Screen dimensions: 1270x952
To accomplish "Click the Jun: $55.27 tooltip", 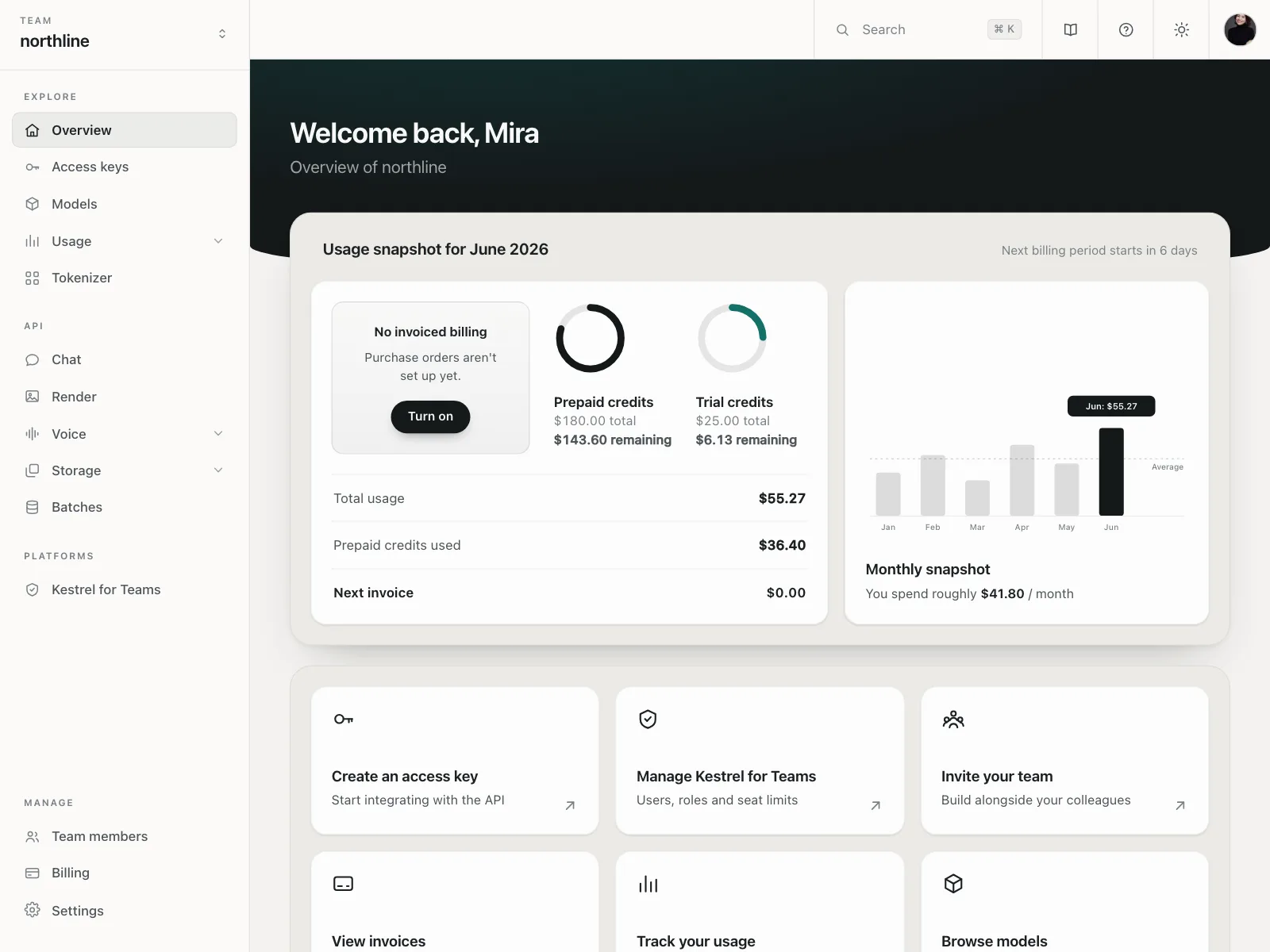I will [x=1111, y=406].
